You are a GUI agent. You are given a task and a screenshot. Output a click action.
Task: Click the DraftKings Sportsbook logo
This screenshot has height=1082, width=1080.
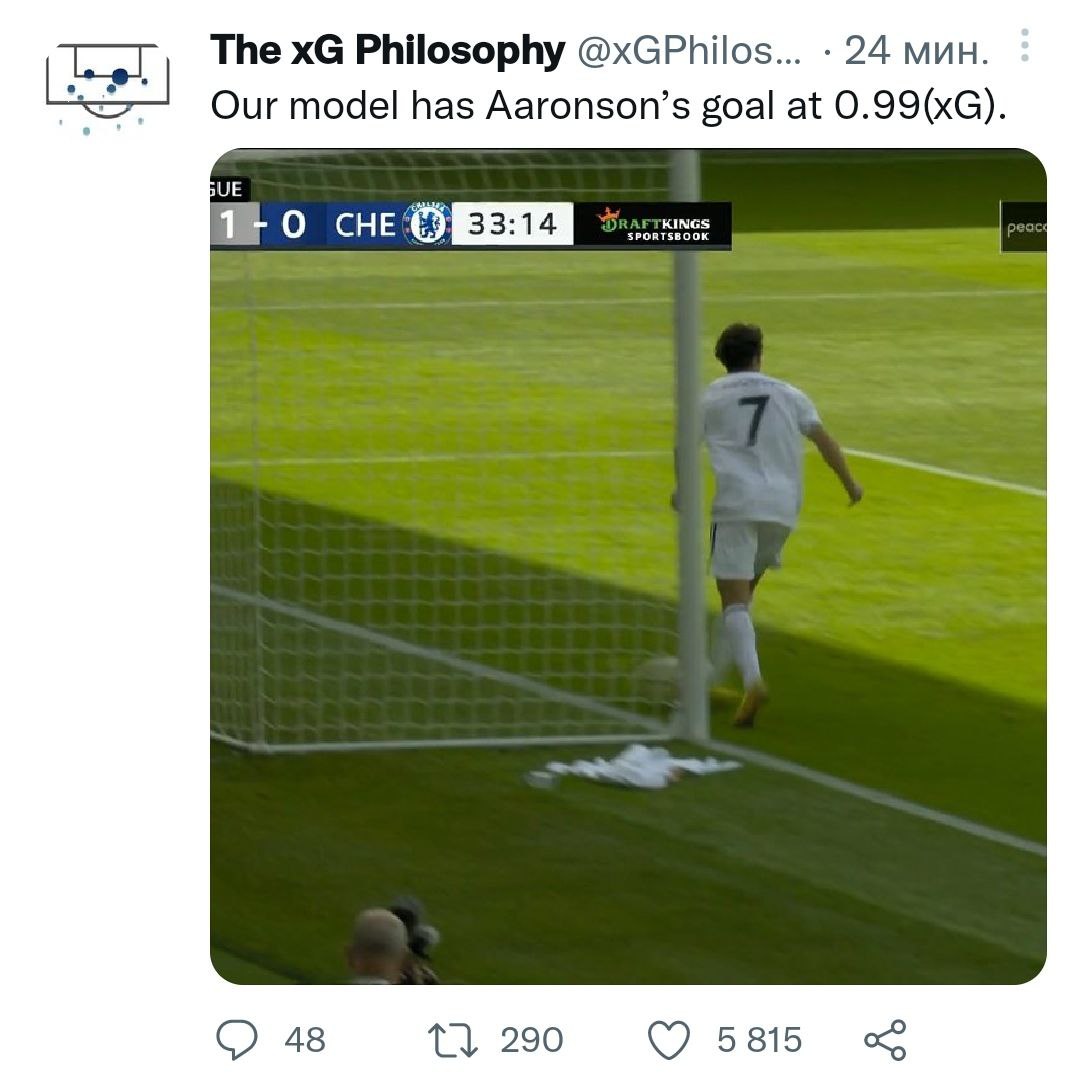coord(654,225)
